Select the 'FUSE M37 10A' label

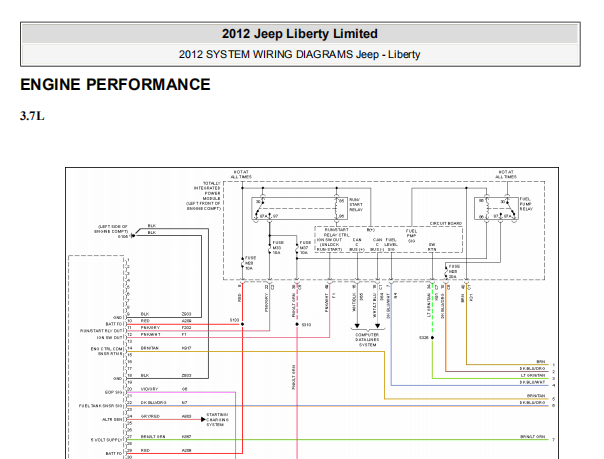coord(305,248)
